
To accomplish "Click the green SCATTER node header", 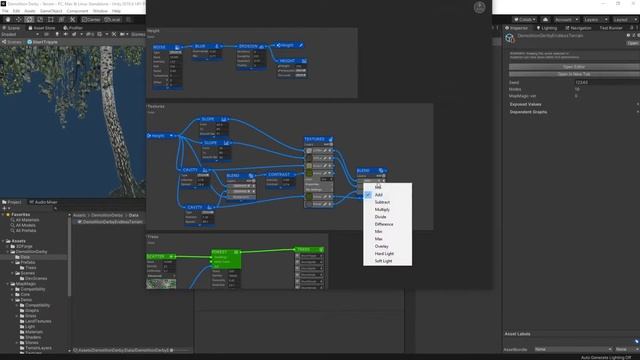I will (x=161, y=257).
